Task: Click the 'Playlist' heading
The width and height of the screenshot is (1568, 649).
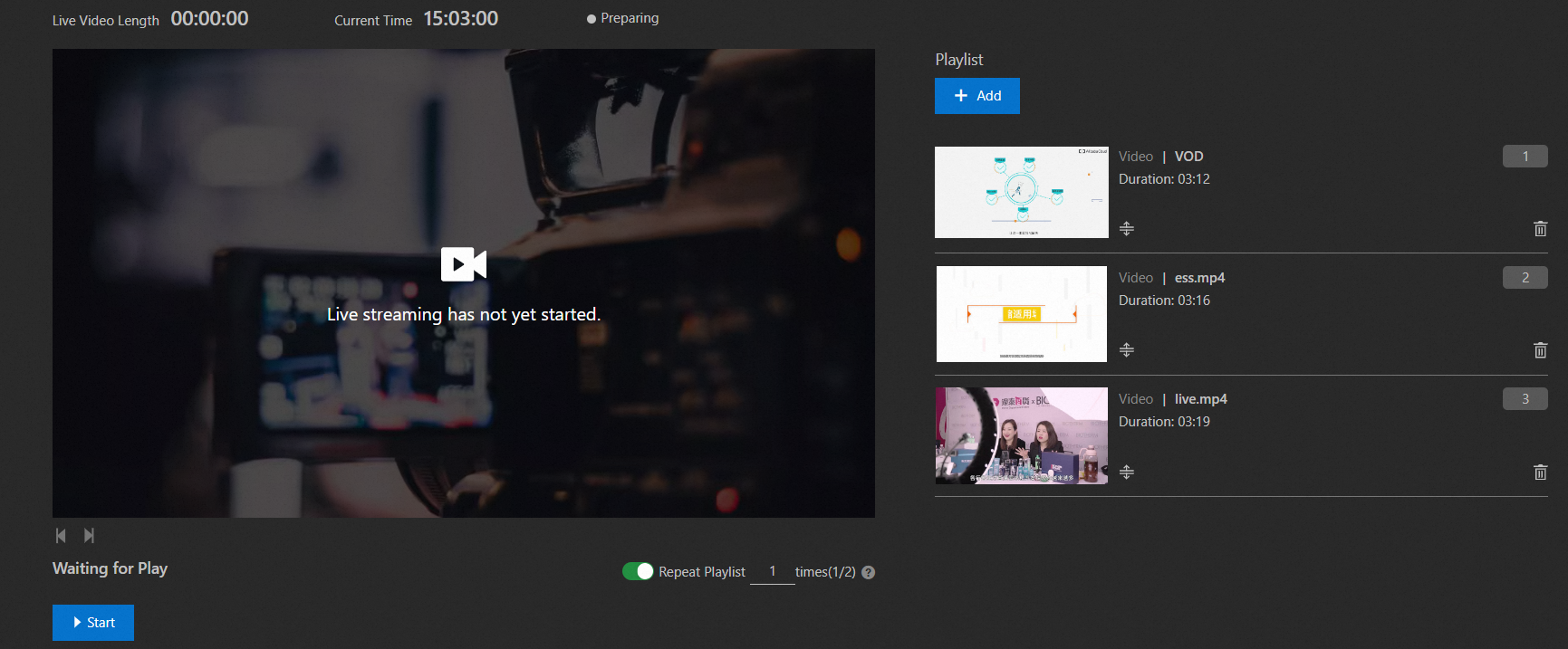Action: coord(959,60)
